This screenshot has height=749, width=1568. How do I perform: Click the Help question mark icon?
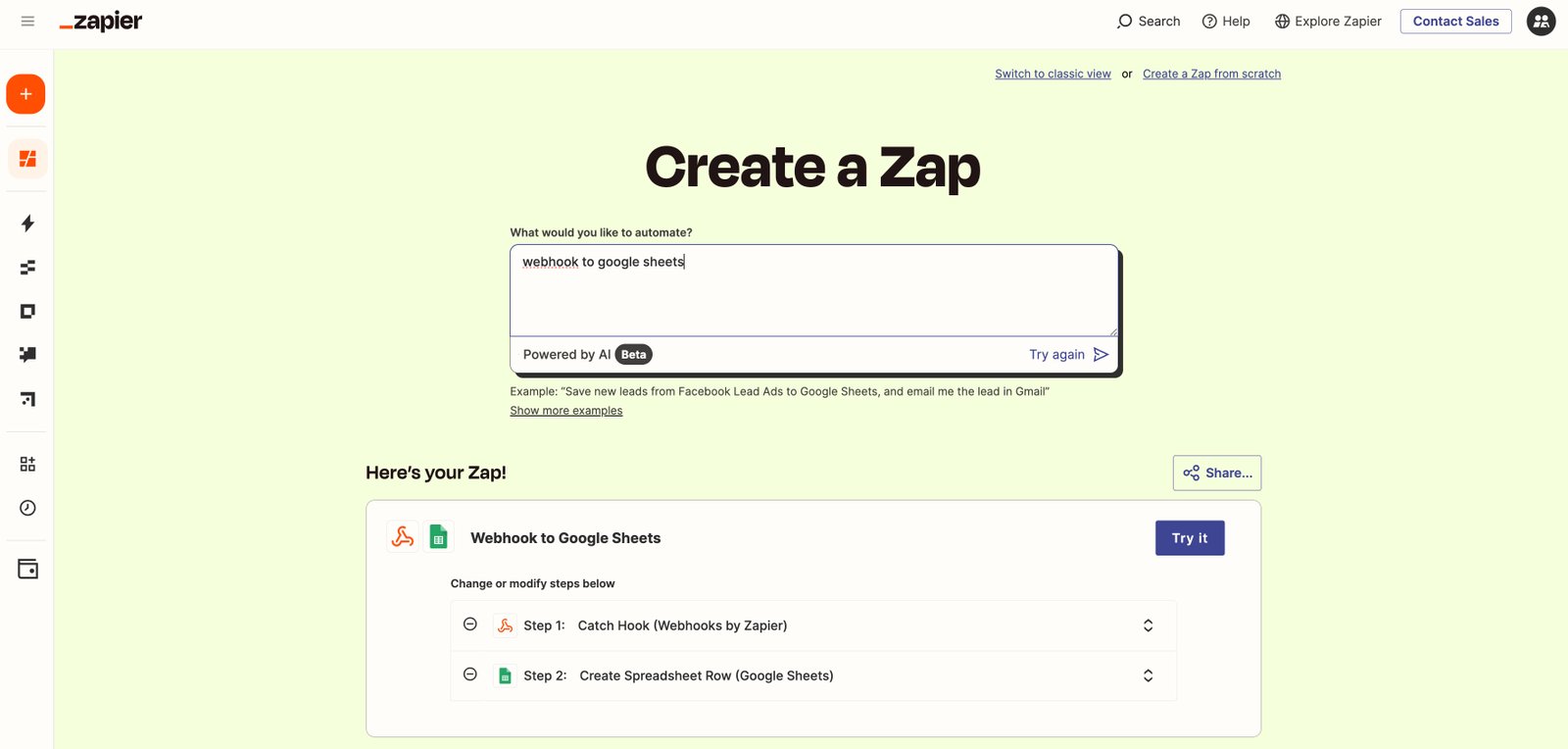click(1209, 22)
